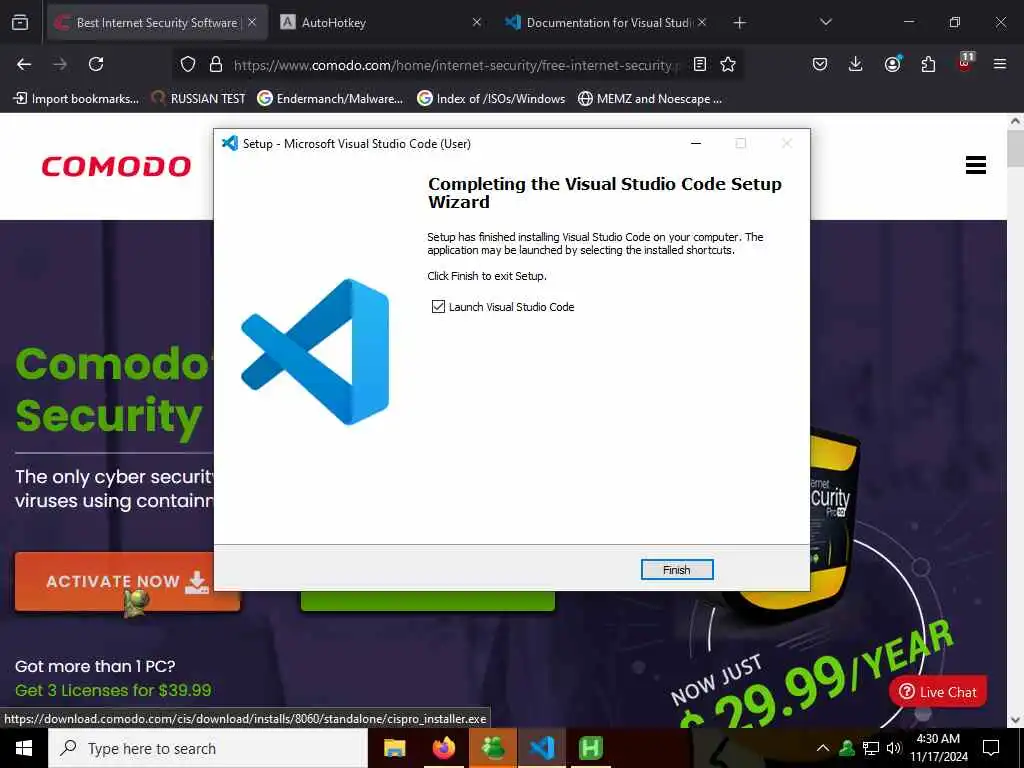Show site security padlock info
Viewport: 1024px width, 768px height.
(x=216, y=64)
